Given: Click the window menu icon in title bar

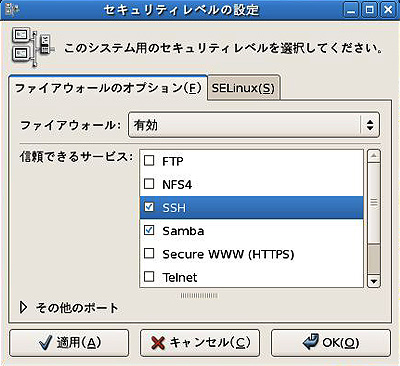Looking at the screenshot, I should tap(10, 9).
